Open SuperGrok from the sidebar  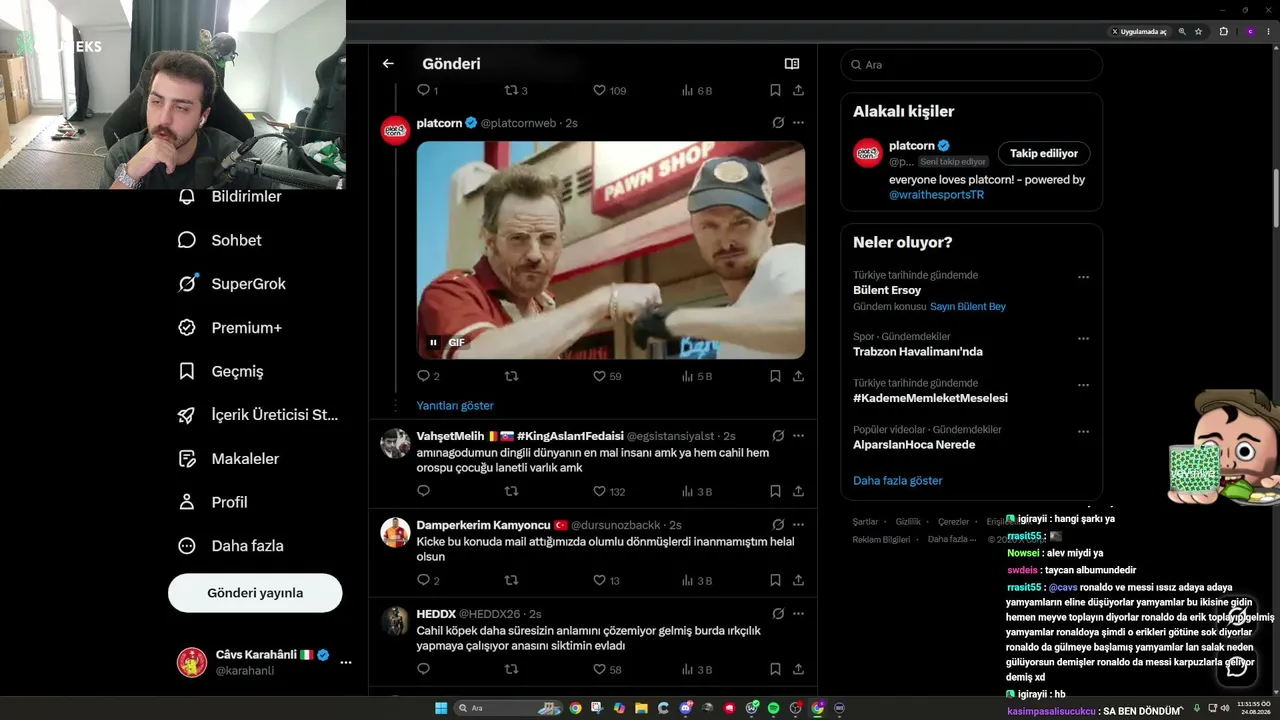[231, 284]
